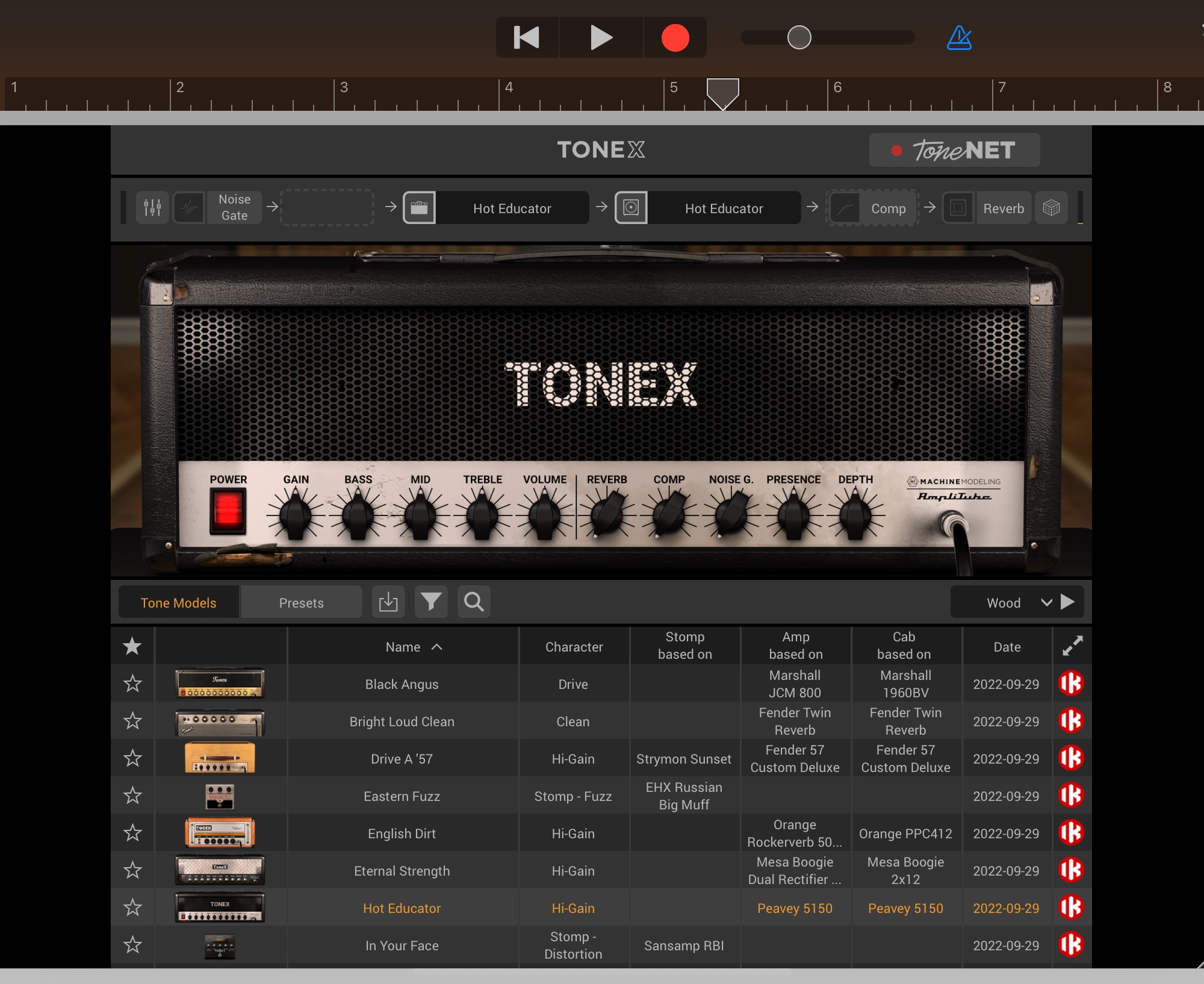Click the DEPTH knob
The height and width of the screenshot is (984, 1204).
855,514
